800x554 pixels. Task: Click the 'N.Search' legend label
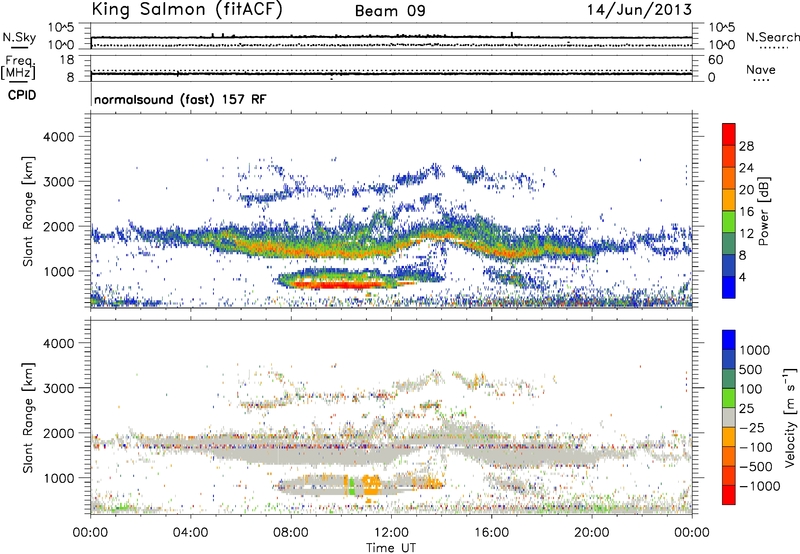pyautogui.click(x=772, y=37)
